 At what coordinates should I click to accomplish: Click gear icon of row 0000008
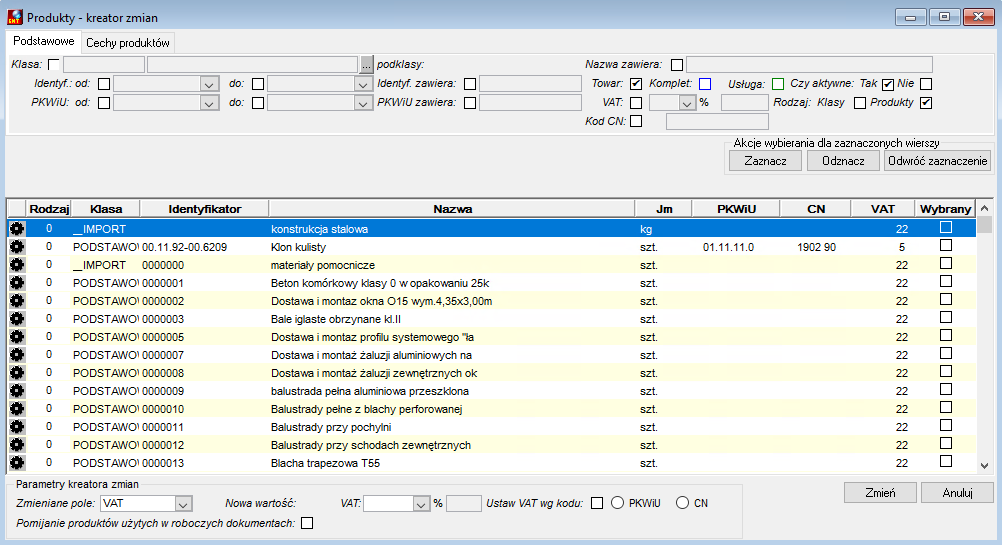[x=17, y=372]
